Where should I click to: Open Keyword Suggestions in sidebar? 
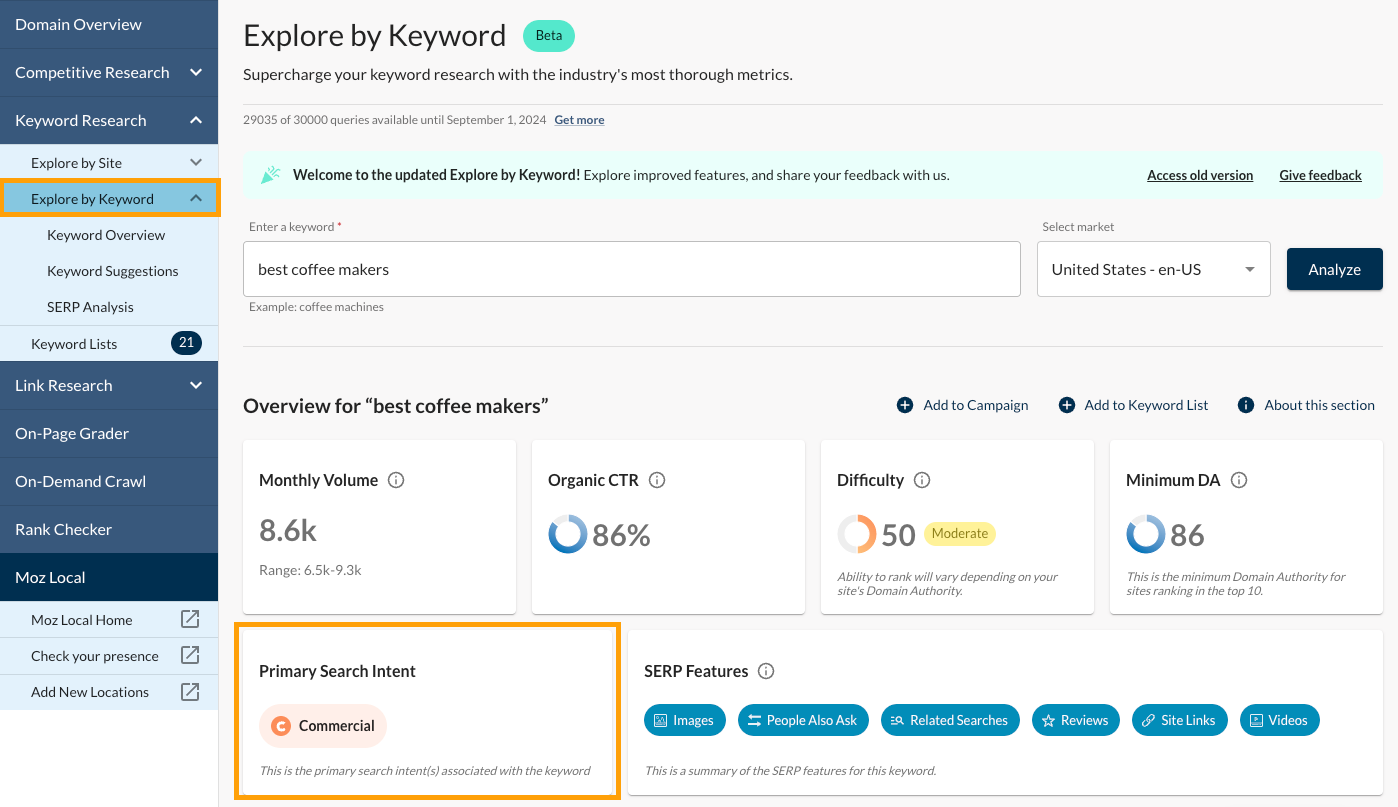click(x=112, y=271)
